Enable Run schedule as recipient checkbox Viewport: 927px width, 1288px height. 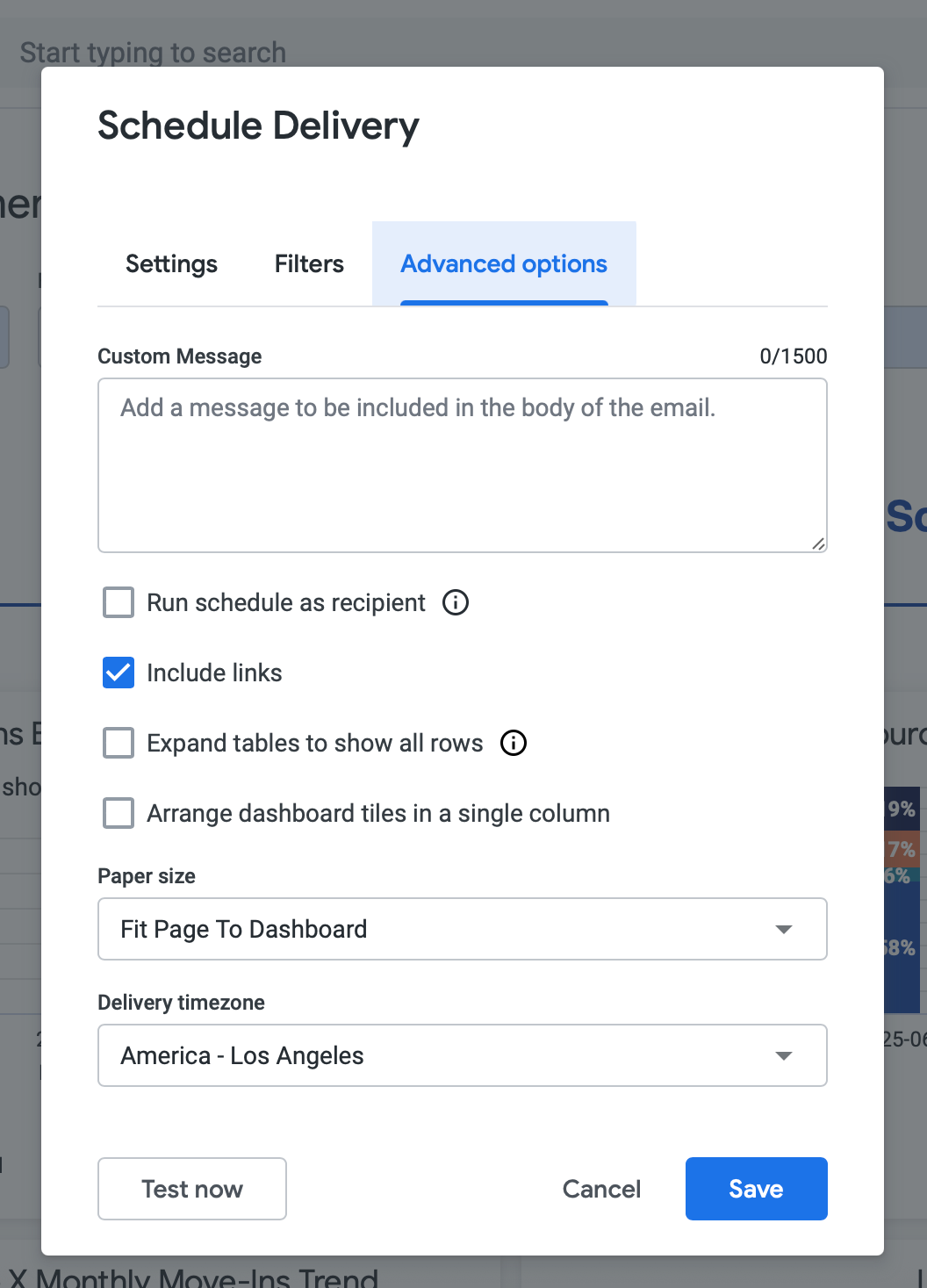coord(119,603)
